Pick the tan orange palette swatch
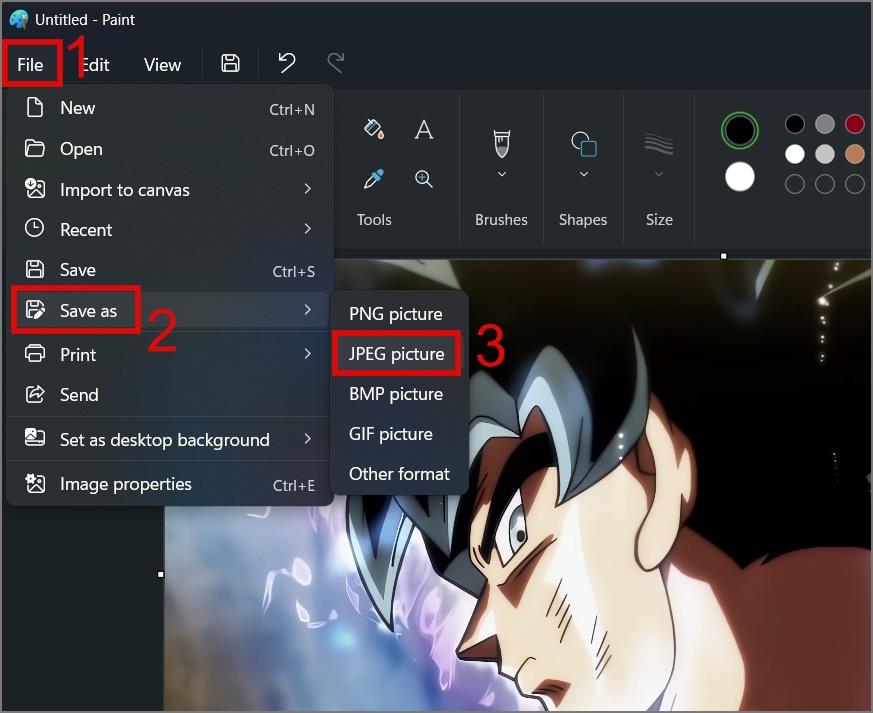The width and height of the screenshot is (873, 713). click(x=855, y=154)
